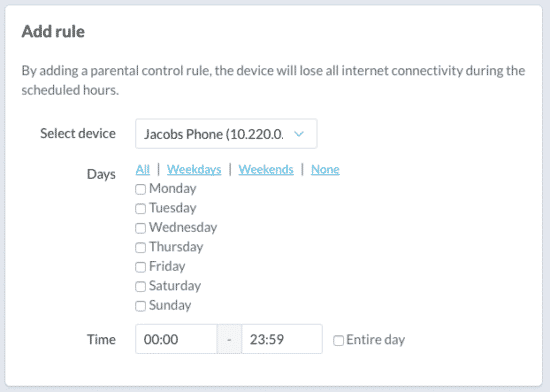The image size is (550, 392).
Task: Open the Select device dropdown
Action: [x=226, y=134]
